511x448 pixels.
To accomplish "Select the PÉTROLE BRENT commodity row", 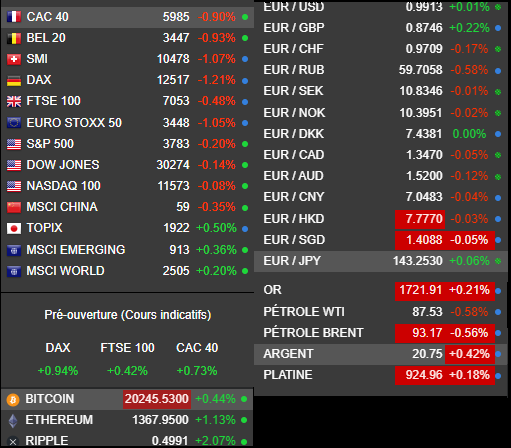I will point(381,333).
